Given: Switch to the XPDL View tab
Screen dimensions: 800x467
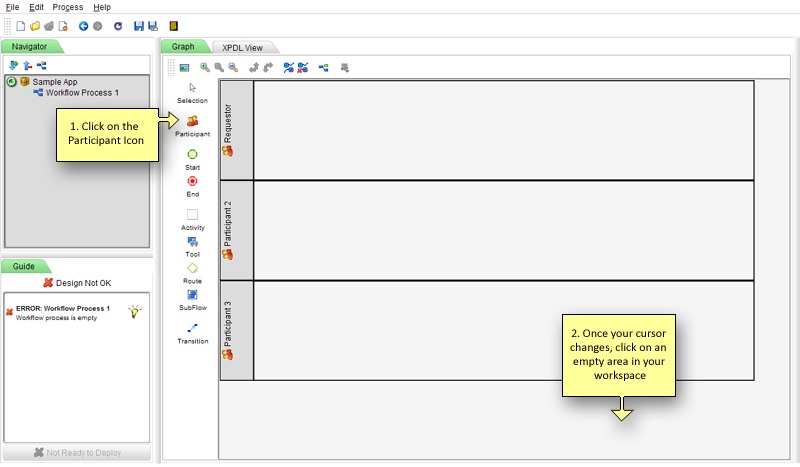Looking at the screenshot, I should tap(243, 46).
